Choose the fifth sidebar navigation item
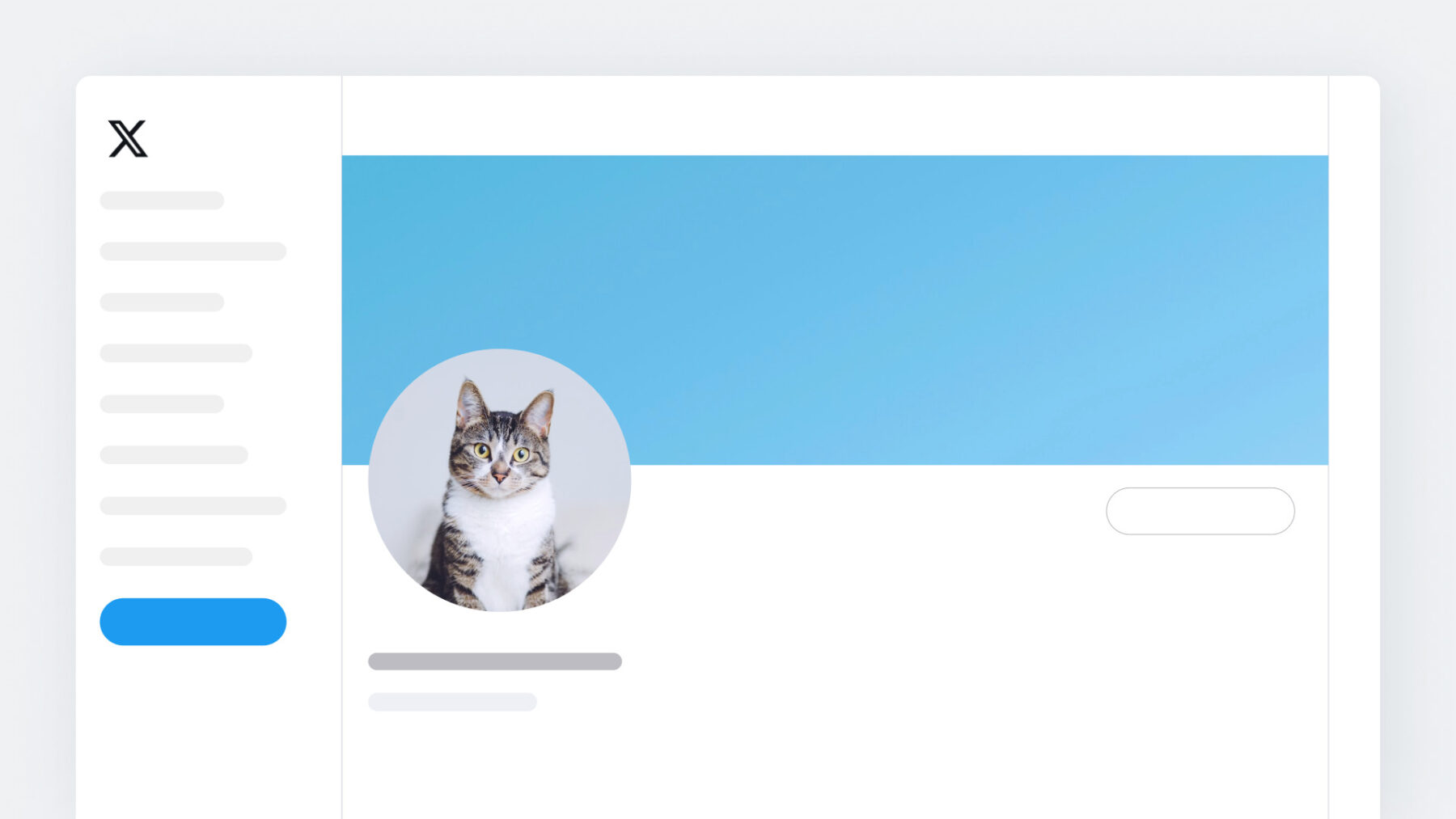This screenshot has width=1456, height=819. point(162,404)
